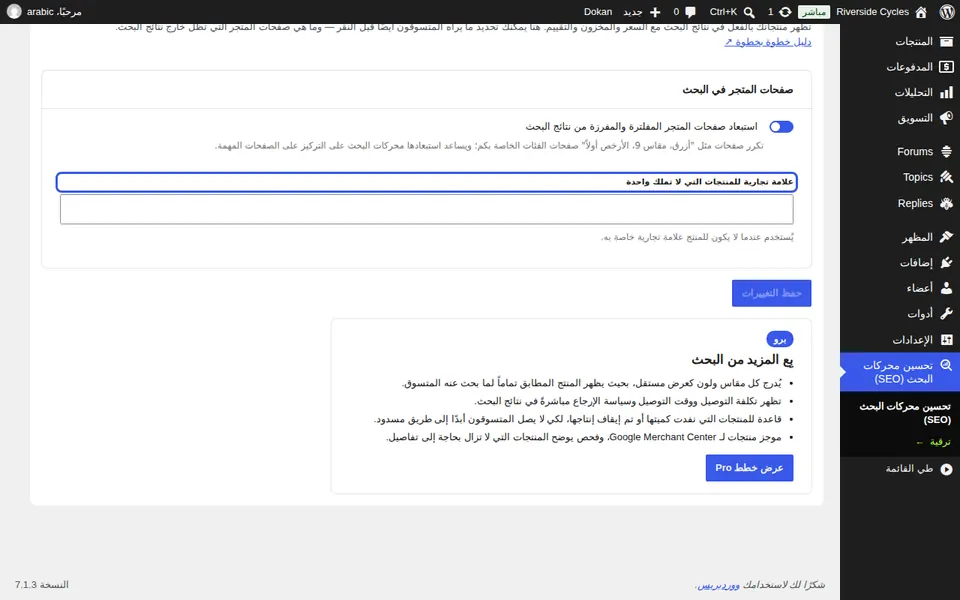Click the علامة تجارية للمنتجات field label
Viewport: 960px width, 600px height.
(710, 182)
